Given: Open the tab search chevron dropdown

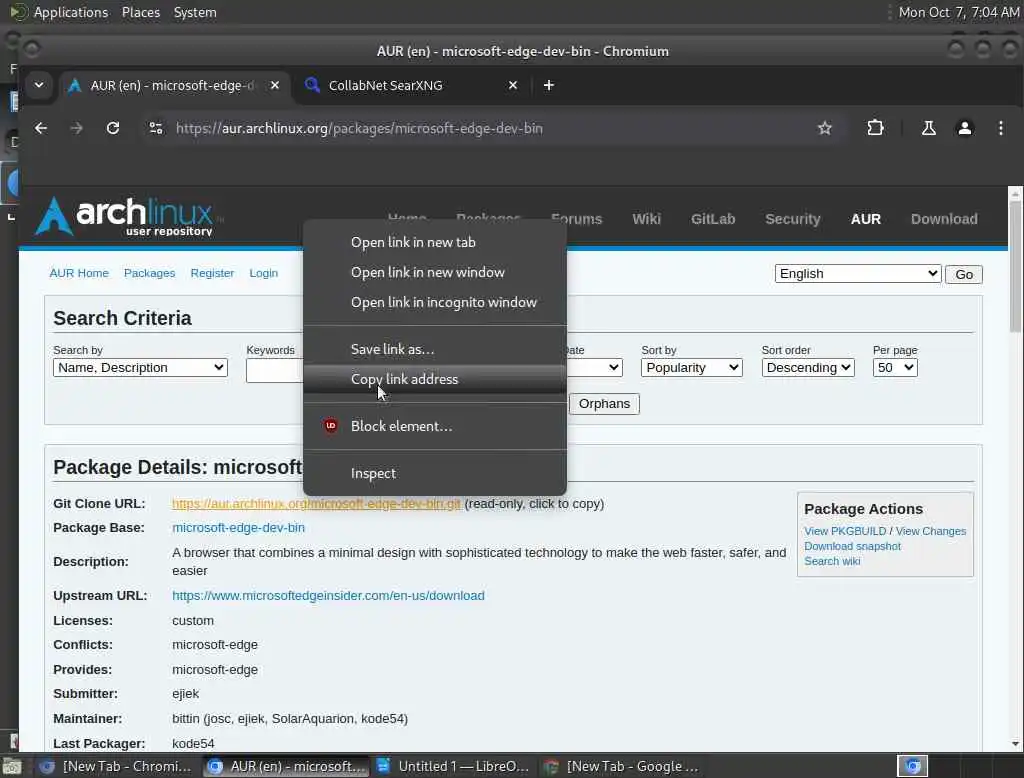Looking at the screenshot, I should (x=39, y=85).
